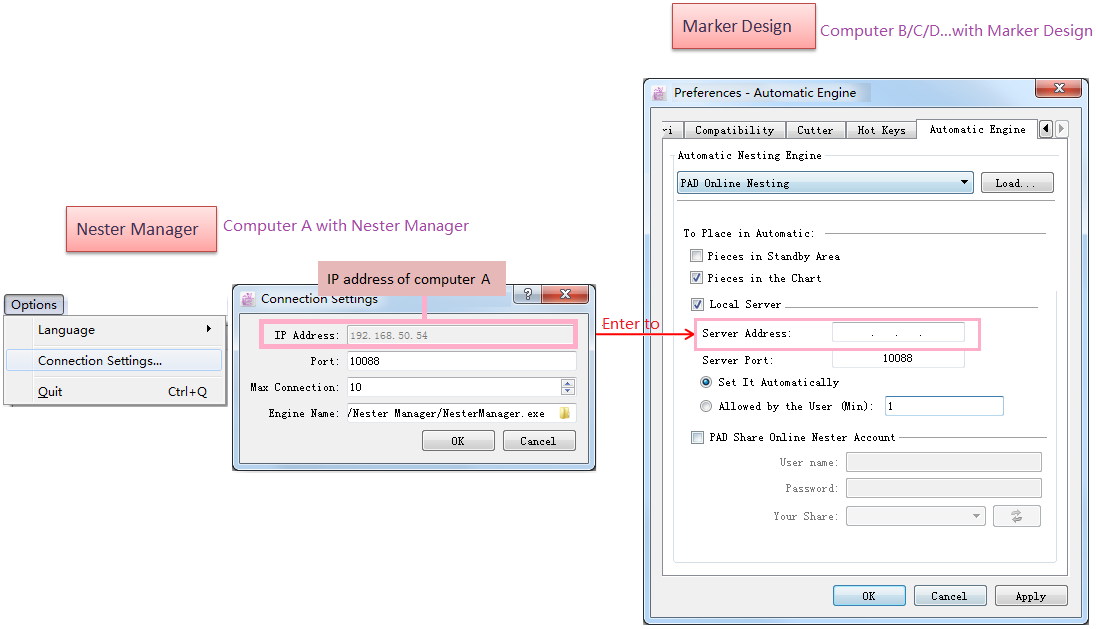This screenshot has height=629, width=1096.
Task: Click the Server Address input field
Action: coord(898,333)
